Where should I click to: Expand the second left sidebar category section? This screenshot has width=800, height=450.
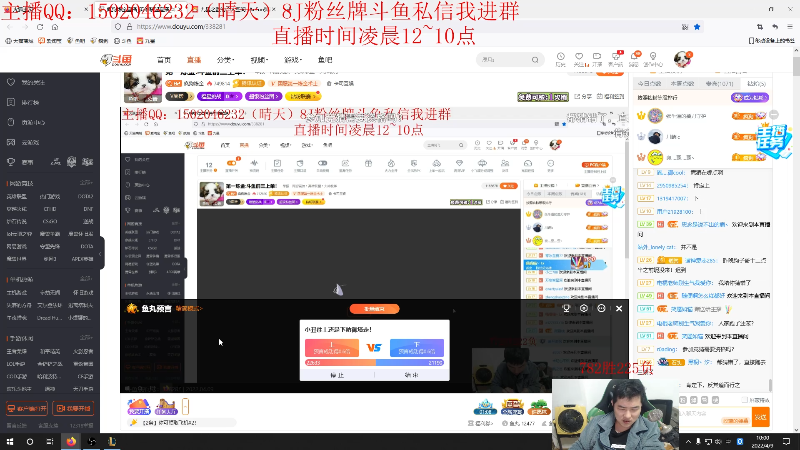[x=86, y=279]
